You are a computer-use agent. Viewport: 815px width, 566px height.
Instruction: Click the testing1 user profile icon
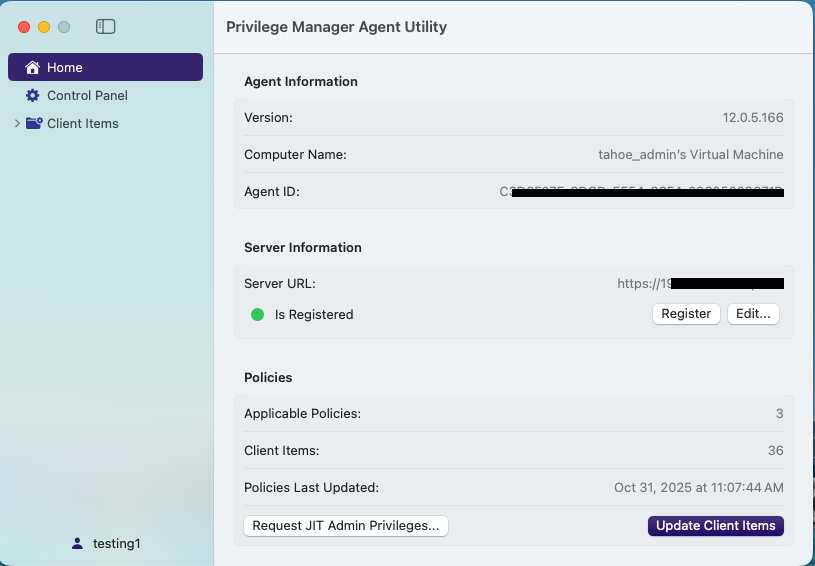pos(77,543)
